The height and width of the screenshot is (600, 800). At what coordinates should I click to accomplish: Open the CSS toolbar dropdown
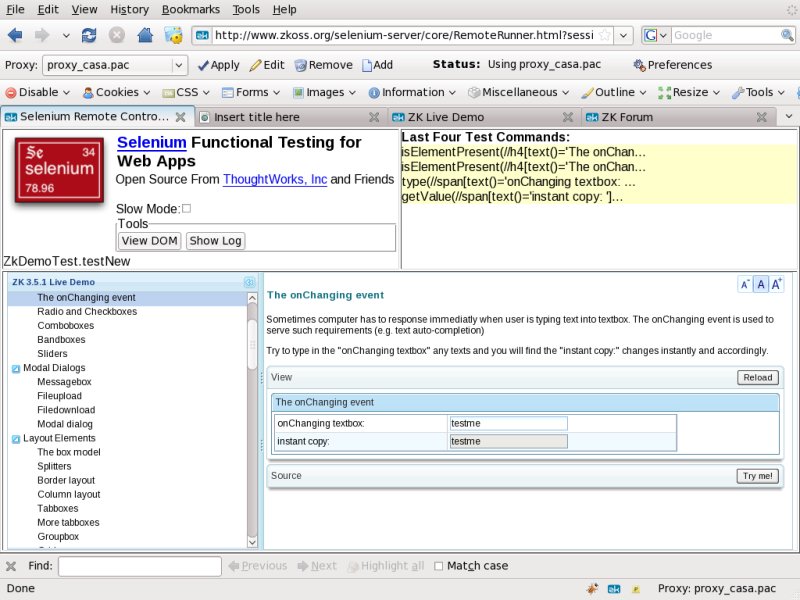(x=186, y=92)
